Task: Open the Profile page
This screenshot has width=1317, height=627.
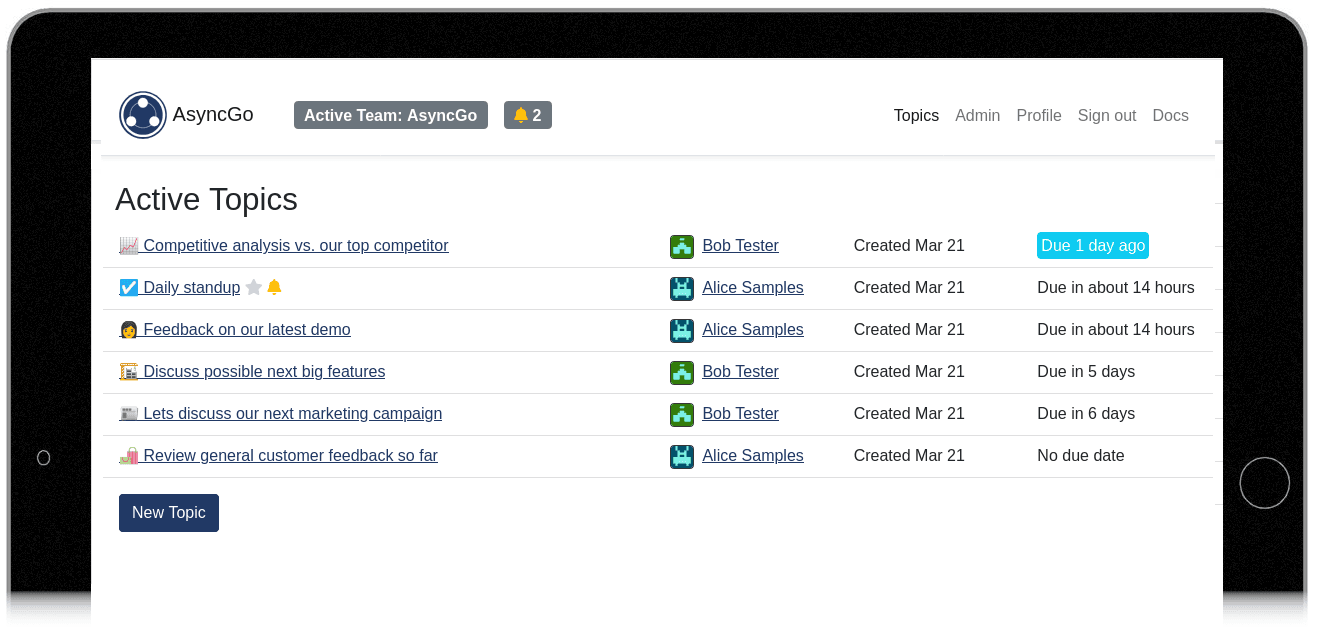Action: [x=1038, y=115]
